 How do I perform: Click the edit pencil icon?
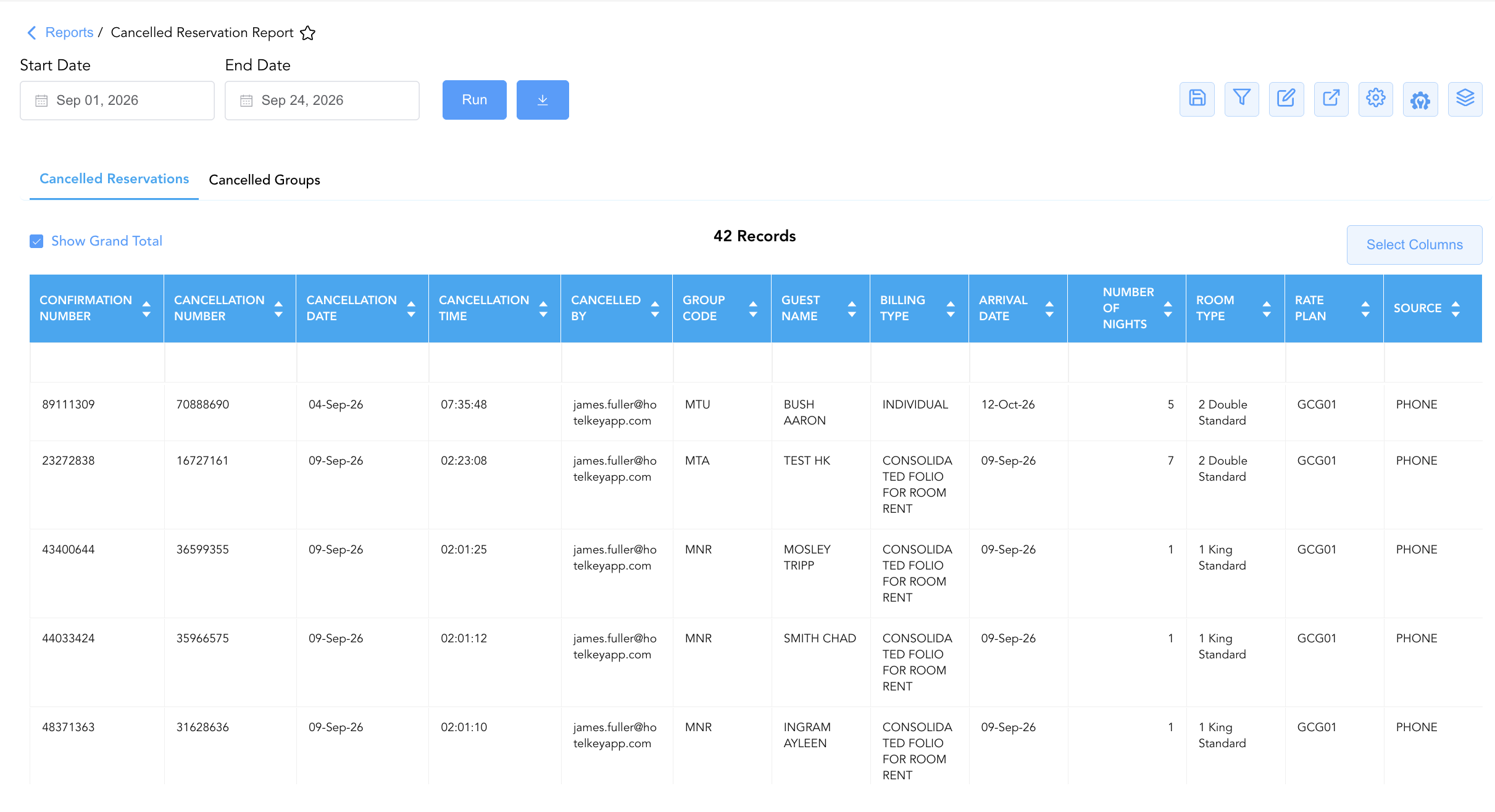coord(1286,99)
